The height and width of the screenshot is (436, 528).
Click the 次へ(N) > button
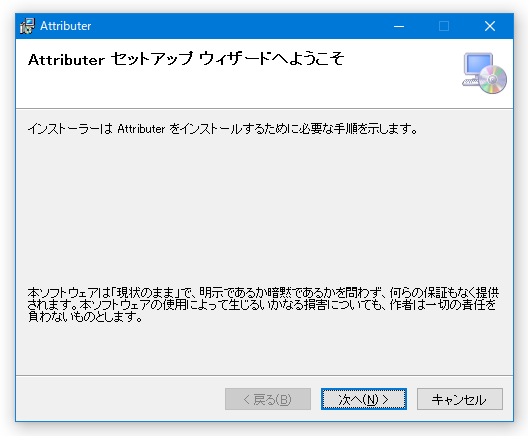pyautogui.click(x=364, y=399)
